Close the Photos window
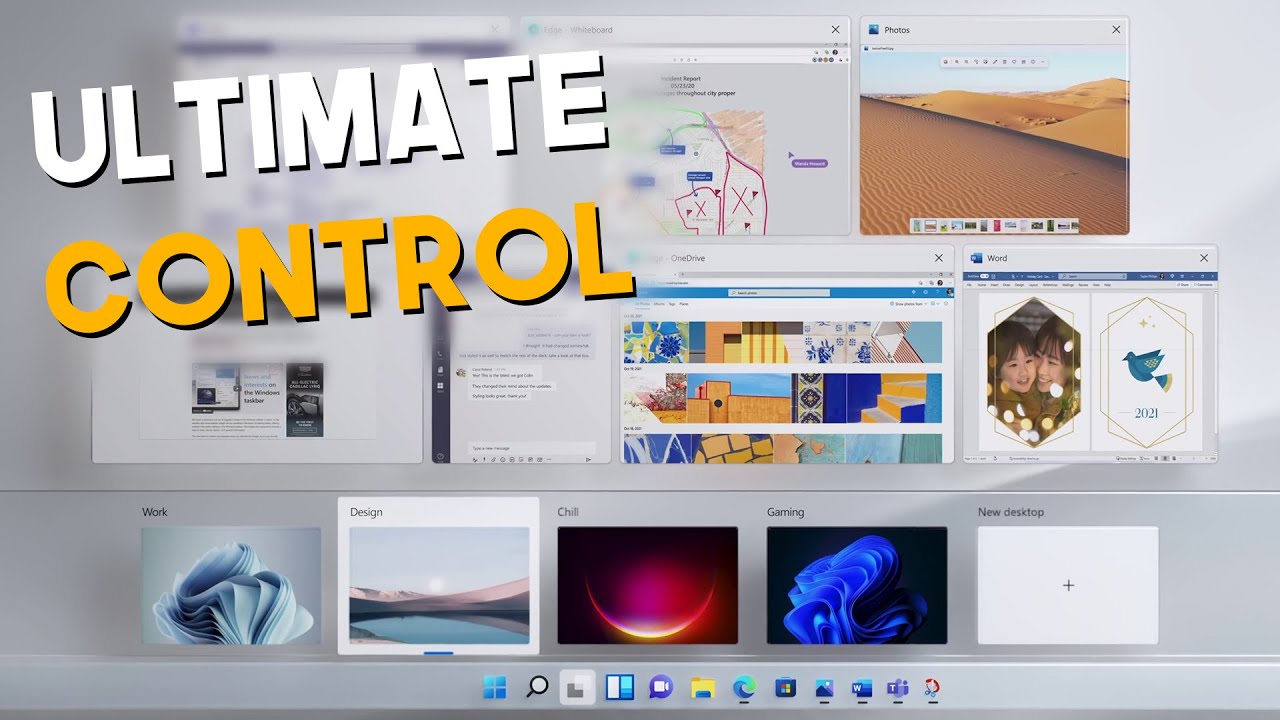 coord(1116,30)
